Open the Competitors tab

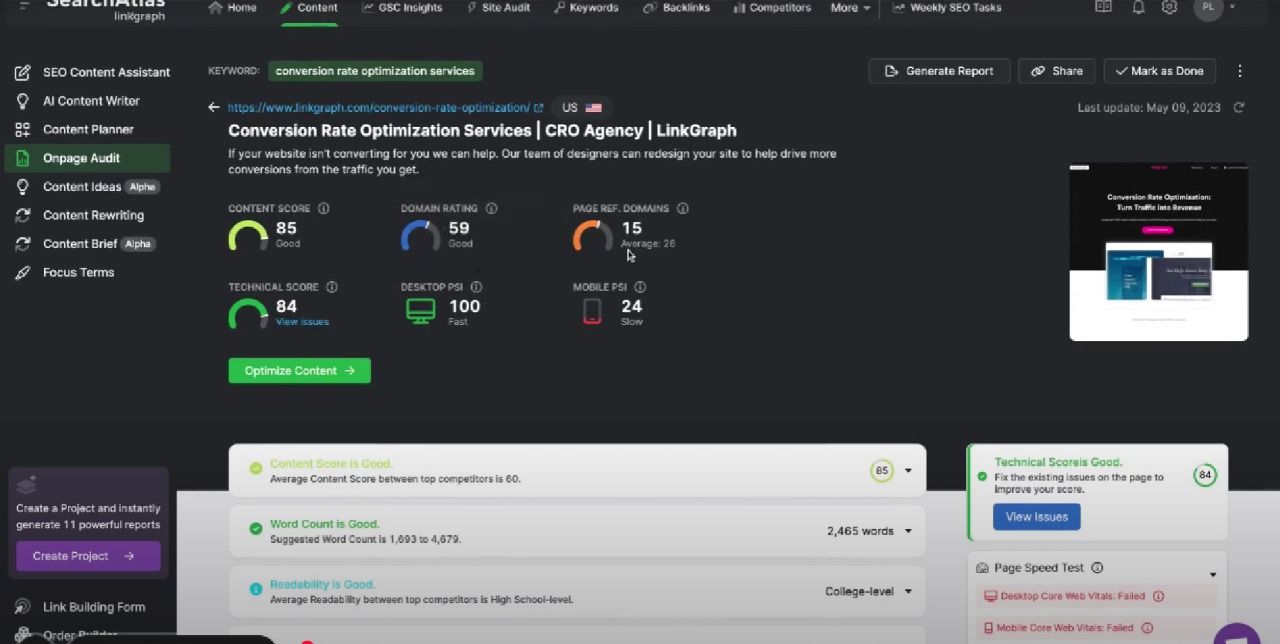pos(772,8)
